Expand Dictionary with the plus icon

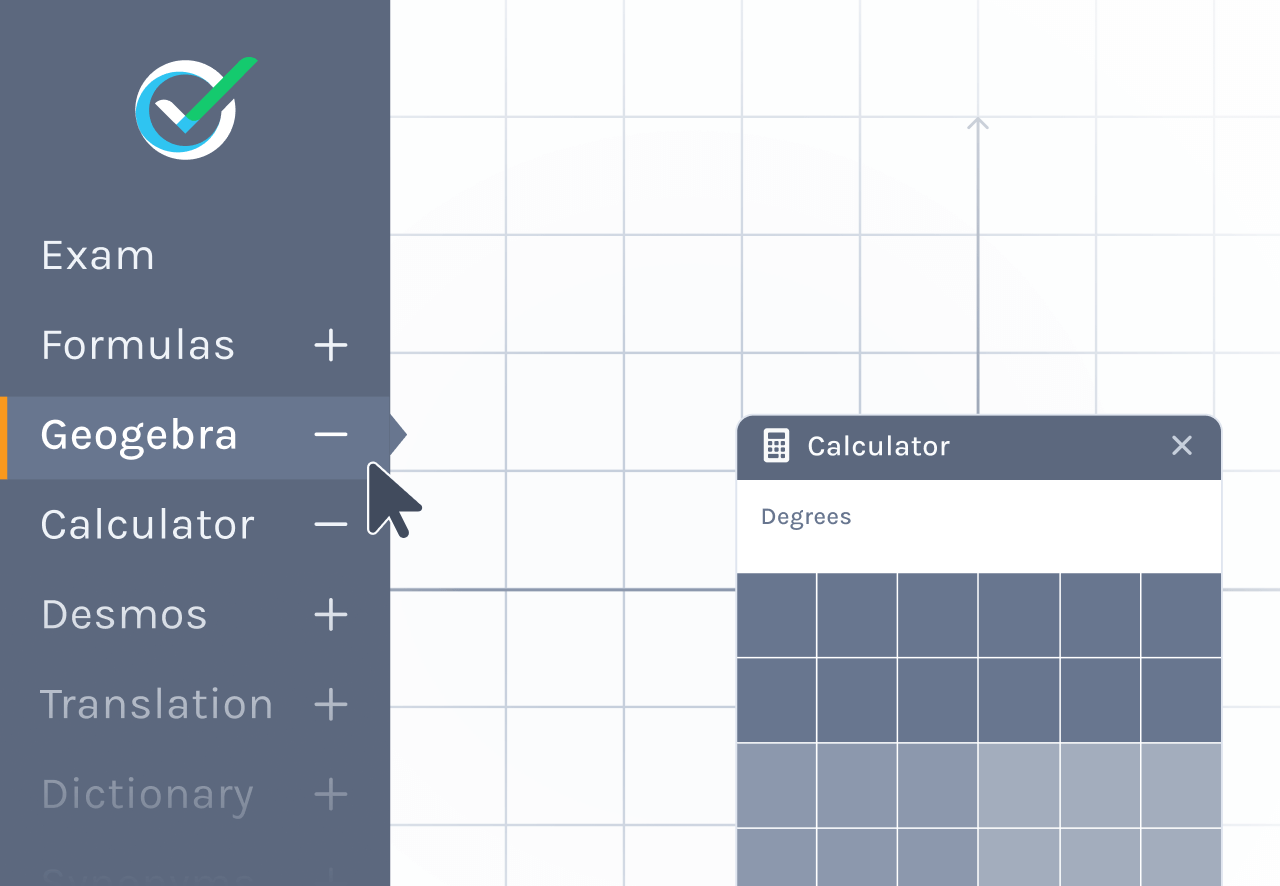click(x=331, y=795)
